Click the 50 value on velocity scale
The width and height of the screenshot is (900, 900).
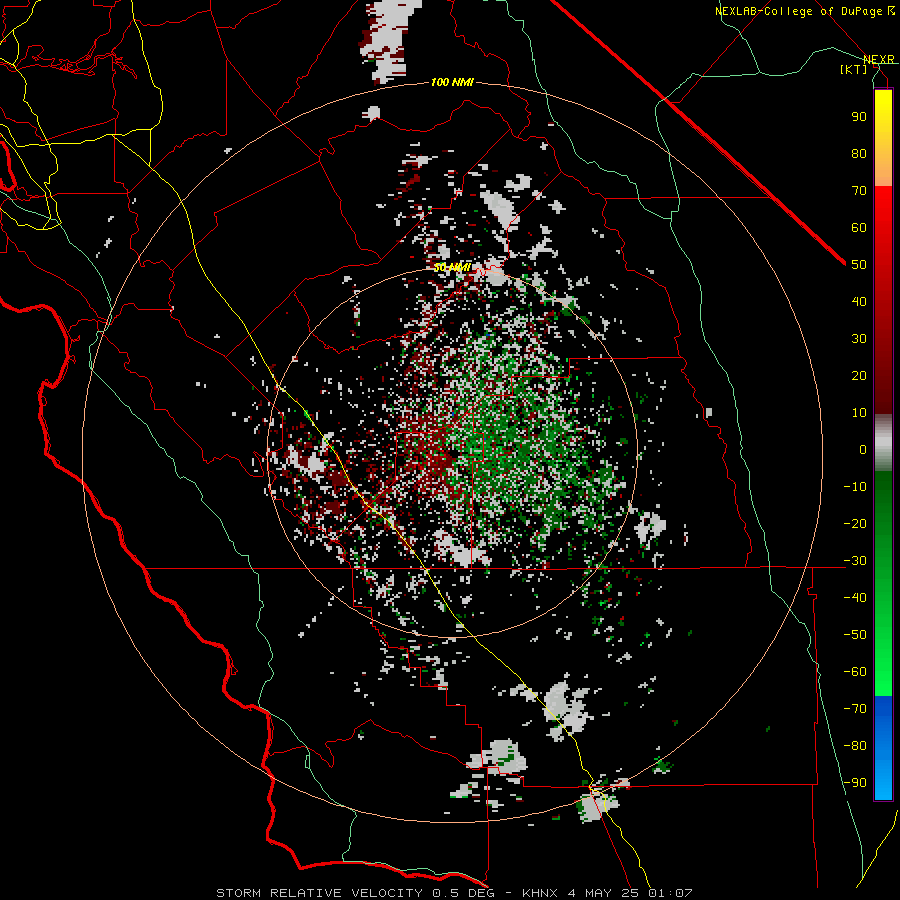pyautogui.click(x=859, y=265)
